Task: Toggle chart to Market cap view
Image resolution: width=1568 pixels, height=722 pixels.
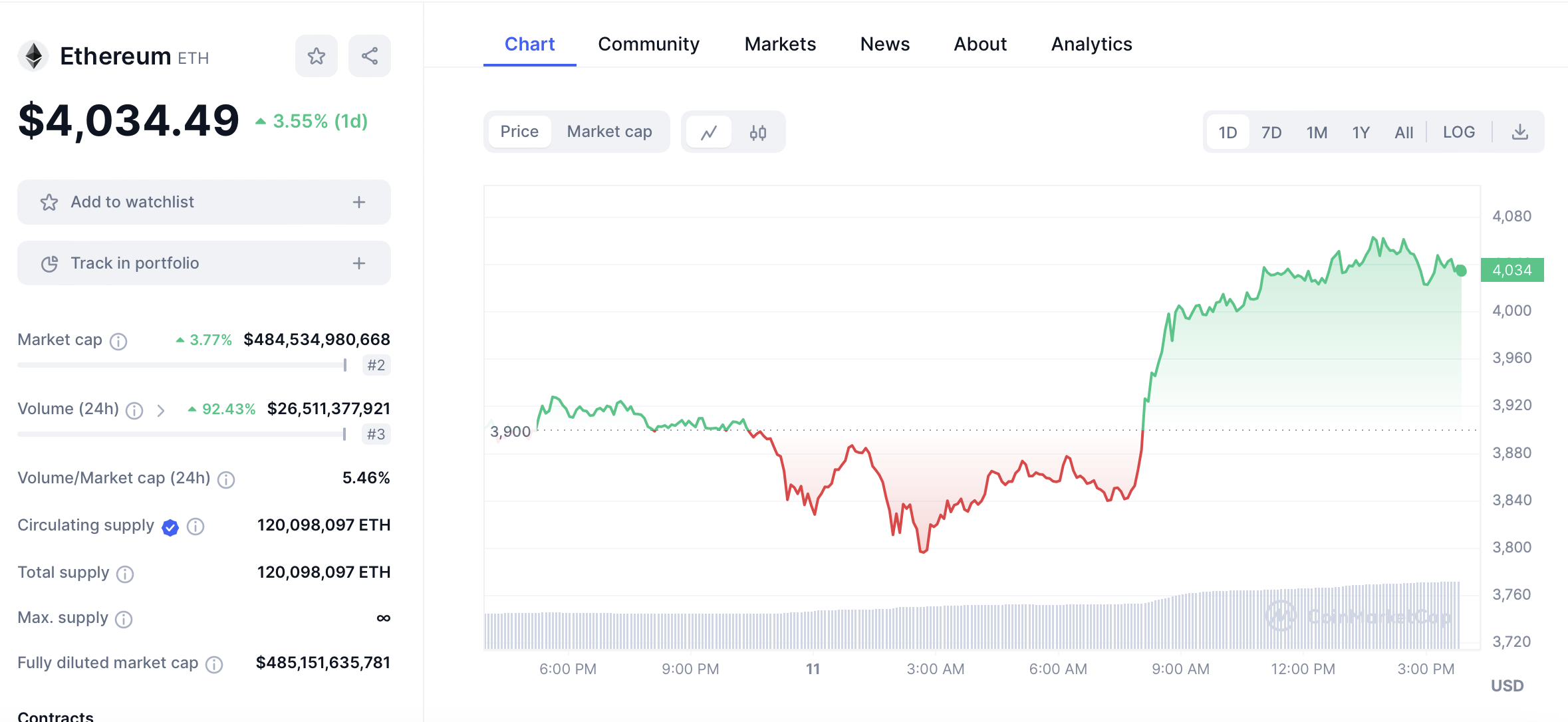Action: [x=609, y=132]
